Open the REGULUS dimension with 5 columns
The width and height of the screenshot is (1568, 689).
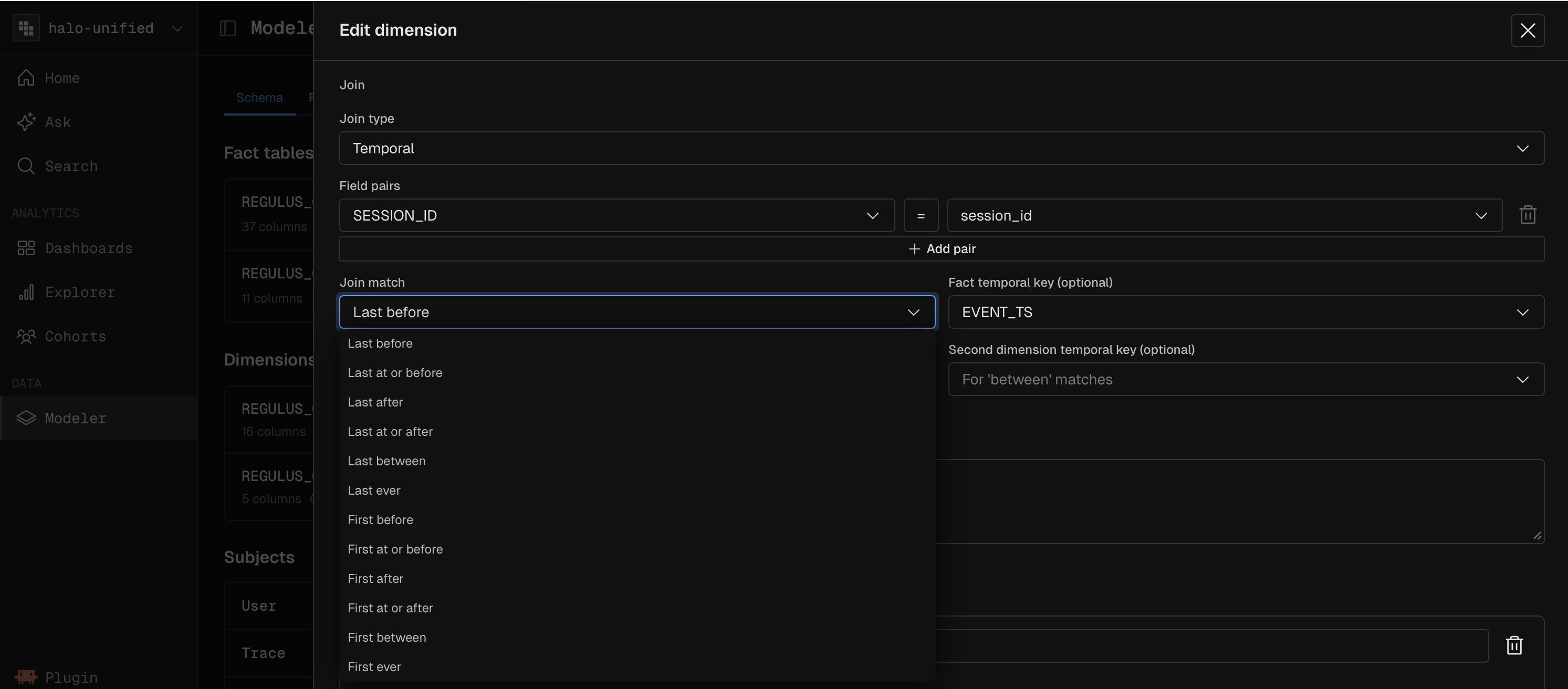tap(268, 486)
